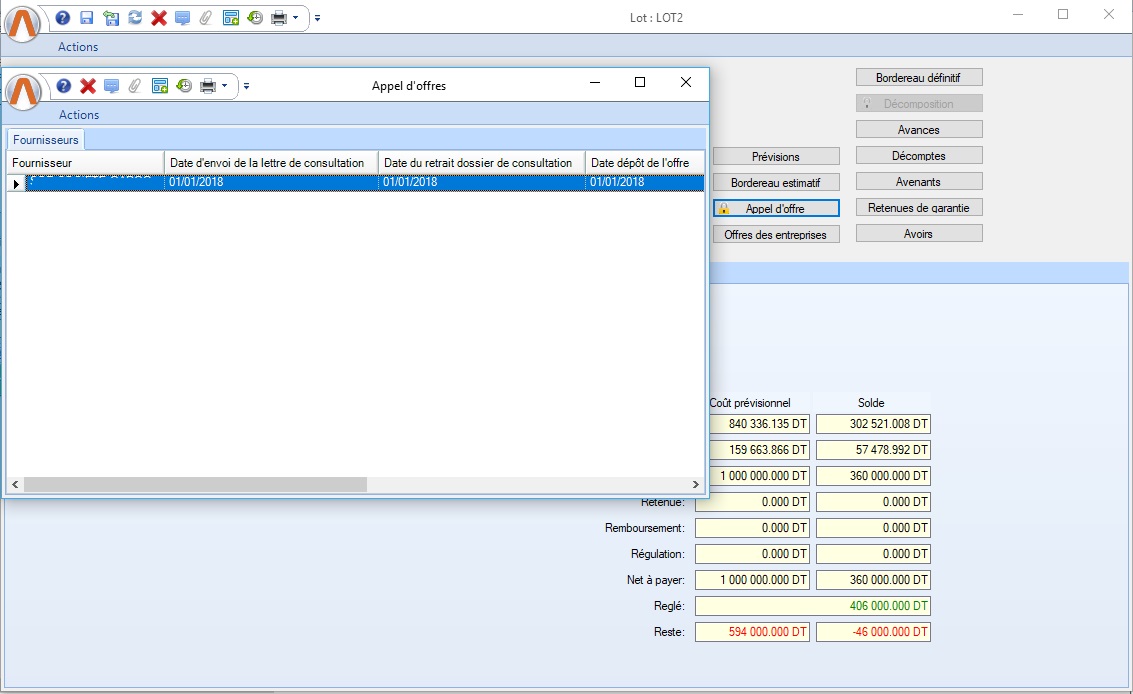Open Offres des entreprises

point(776,234)
